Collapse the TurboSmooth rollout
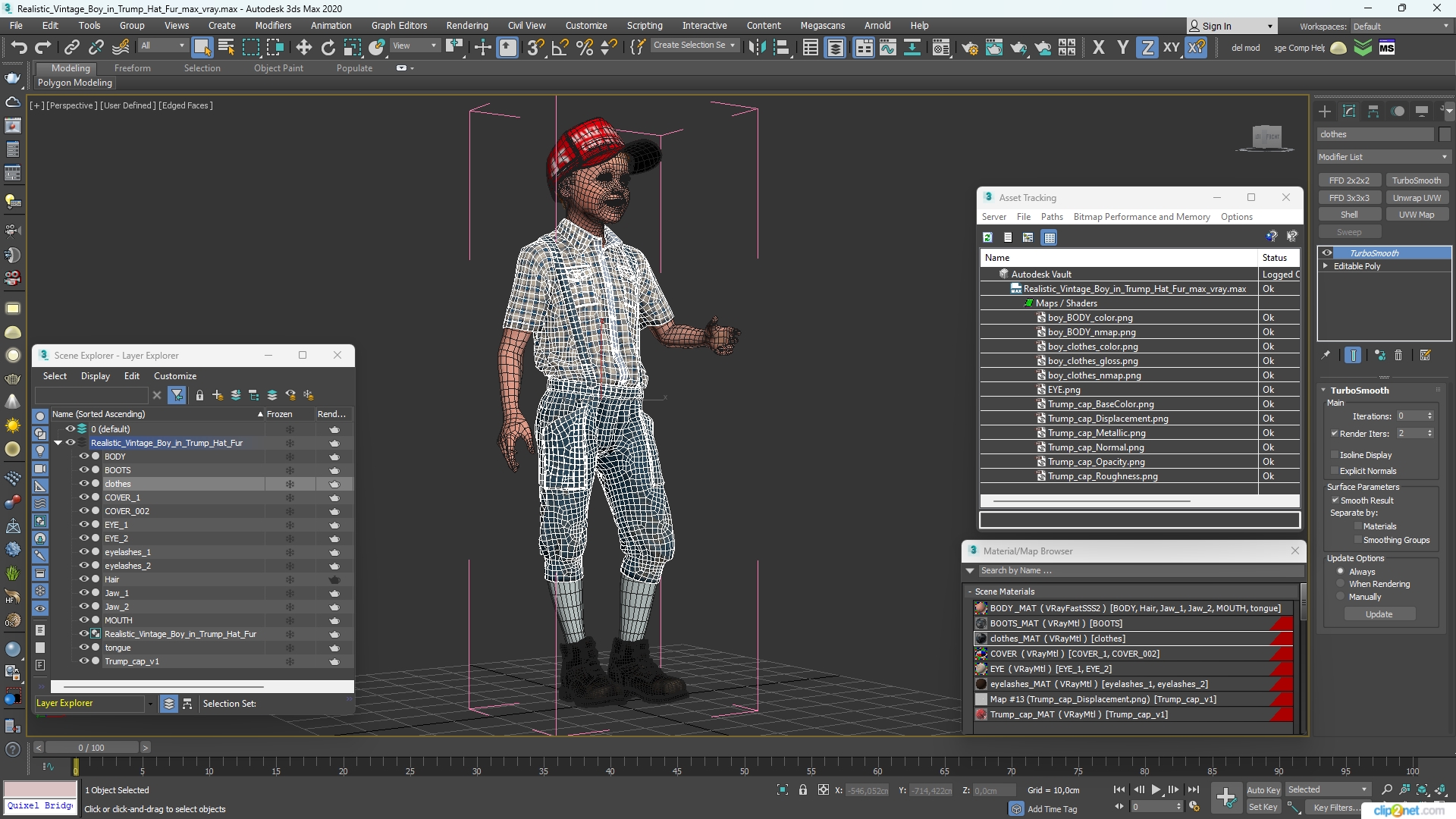The width and height of the screenshot is (1456, 819). pyautogui.click(x=1324, y=391)
